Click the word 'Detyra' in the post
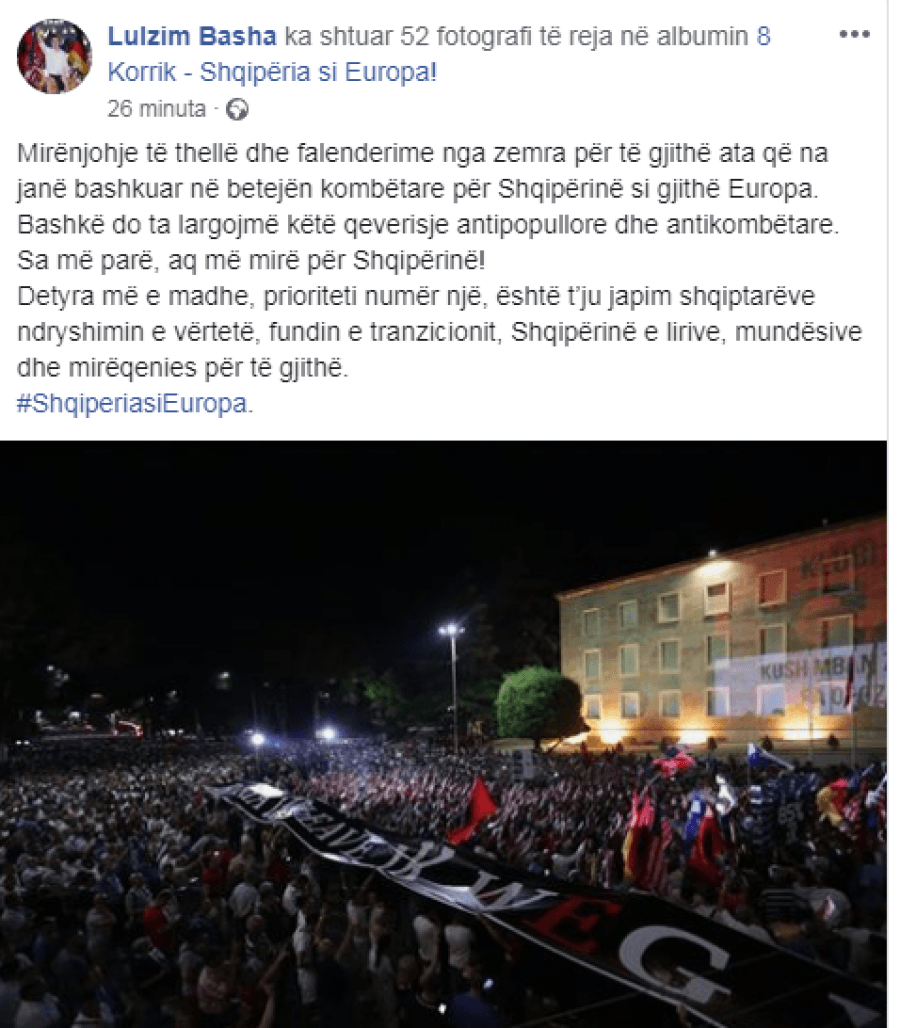 [x=56, y=296]
